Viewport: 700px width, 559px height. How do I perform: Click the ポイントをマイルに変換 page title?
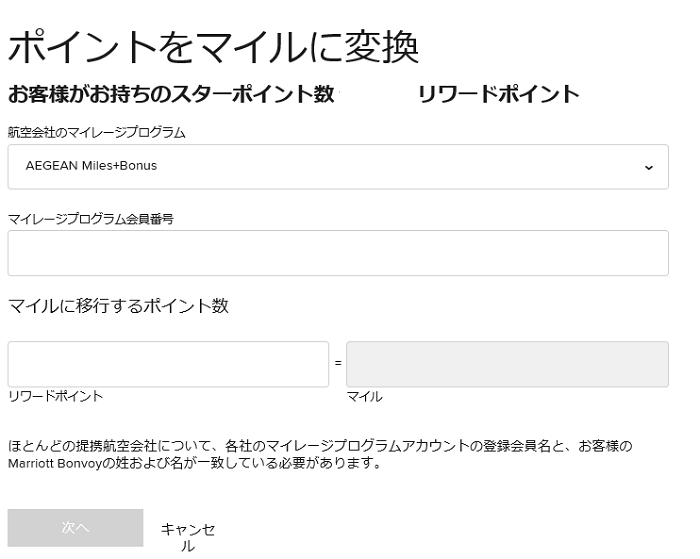(x=213, y=47)
